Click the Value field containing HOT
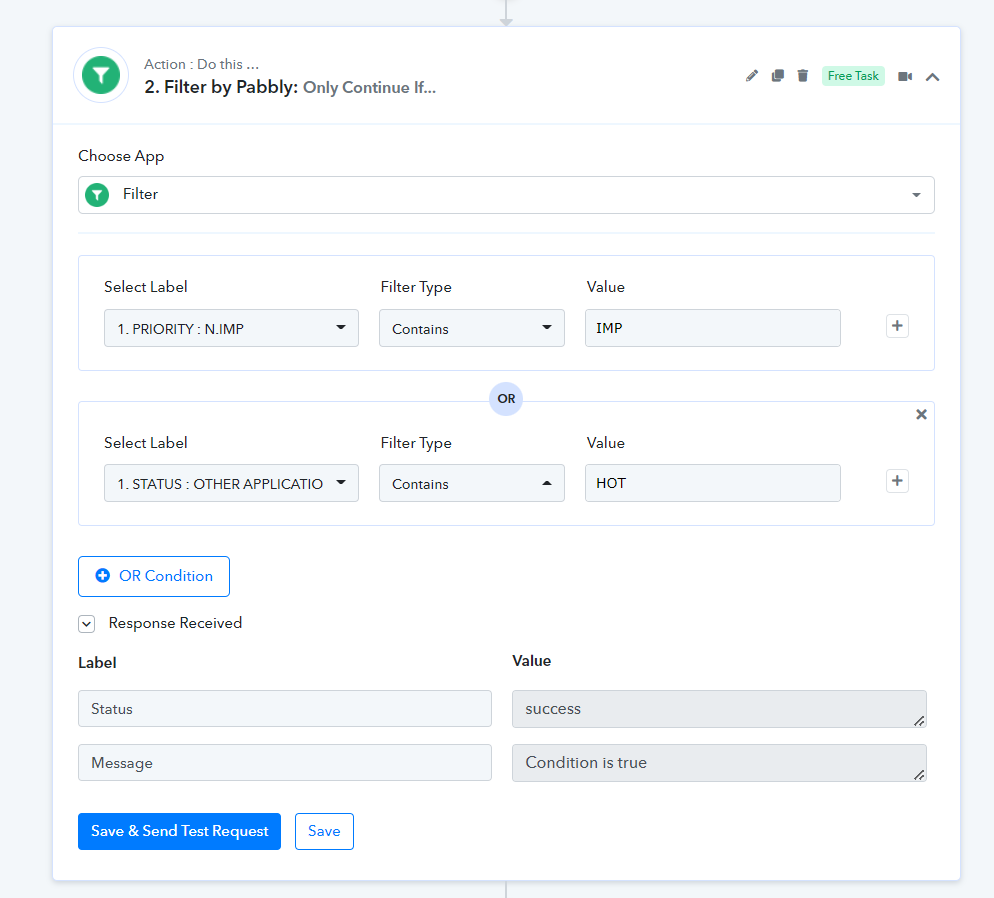This screenshot has height=898, width=994. pyautogui.click(x=713, y=484)
